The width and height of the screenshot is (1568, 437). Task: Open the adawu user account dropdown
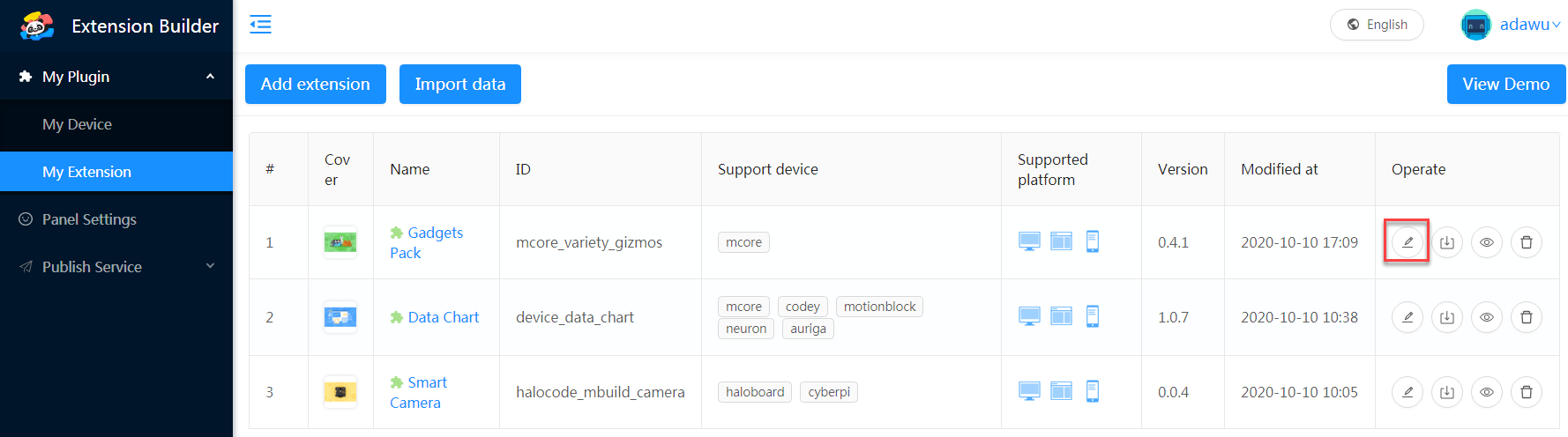click(1512, 25)
